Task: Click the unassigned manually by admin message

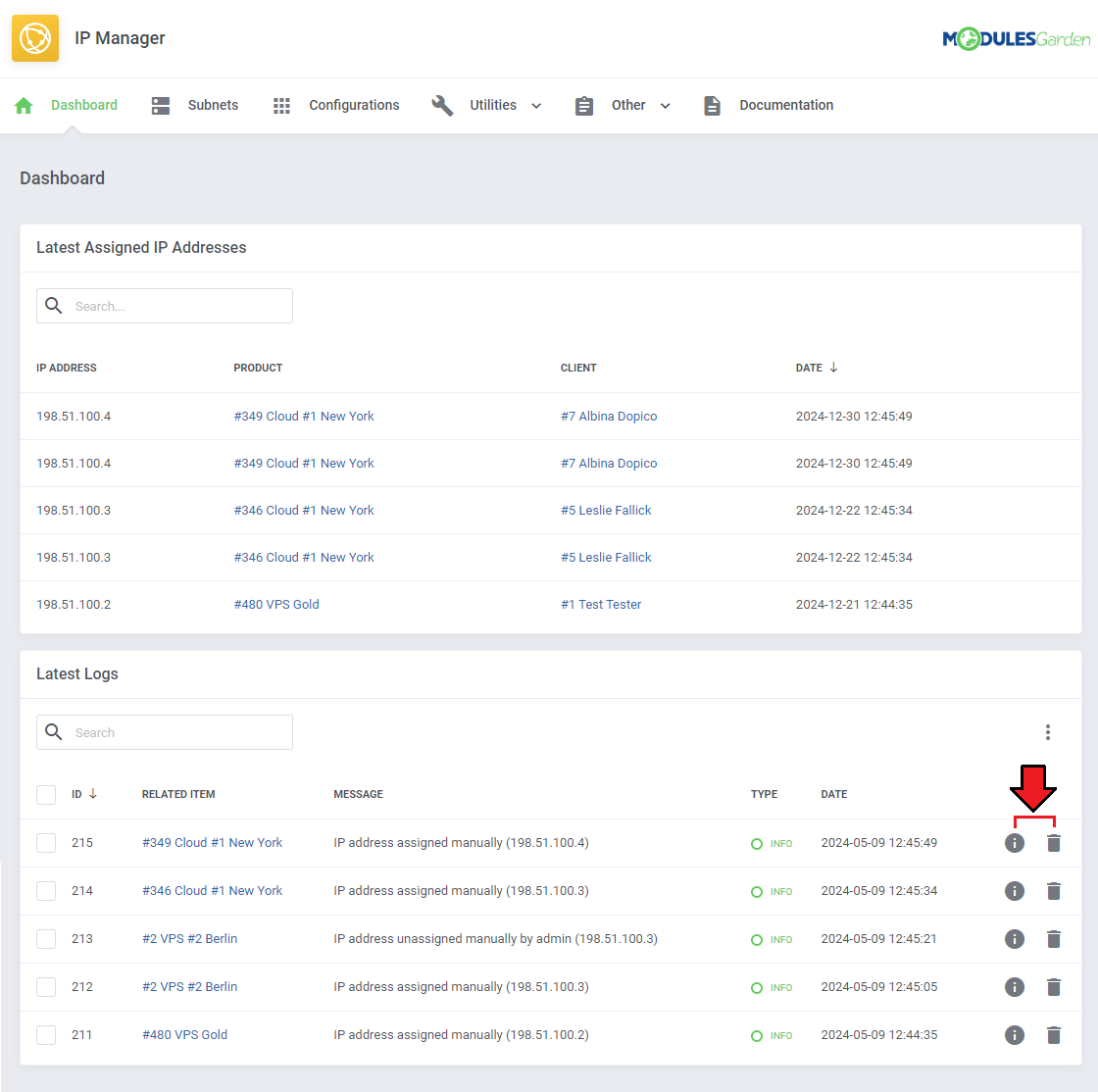Action: click(496, 939)
